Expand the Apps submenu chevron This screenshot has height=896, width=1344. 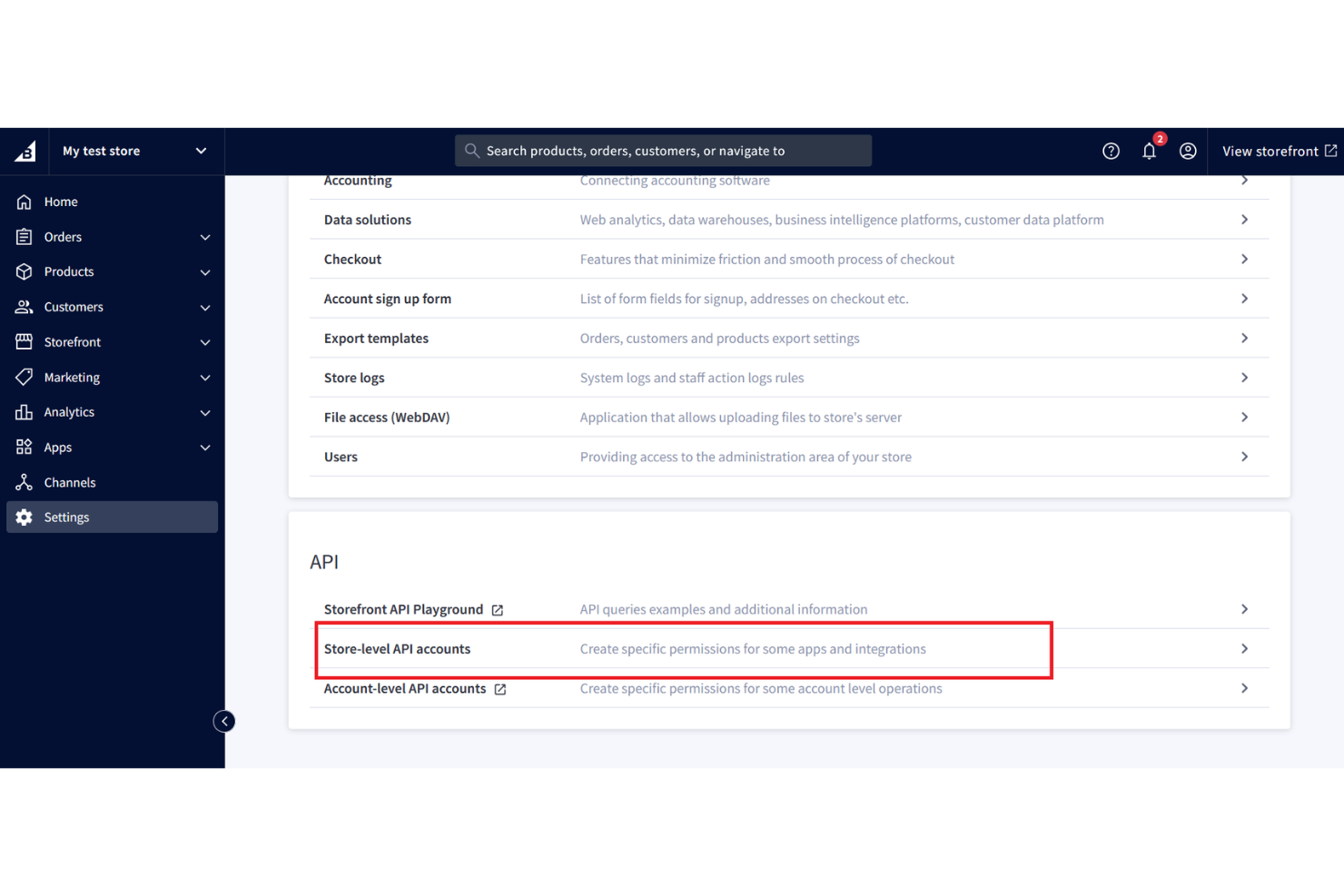click(x=205, y=448)
